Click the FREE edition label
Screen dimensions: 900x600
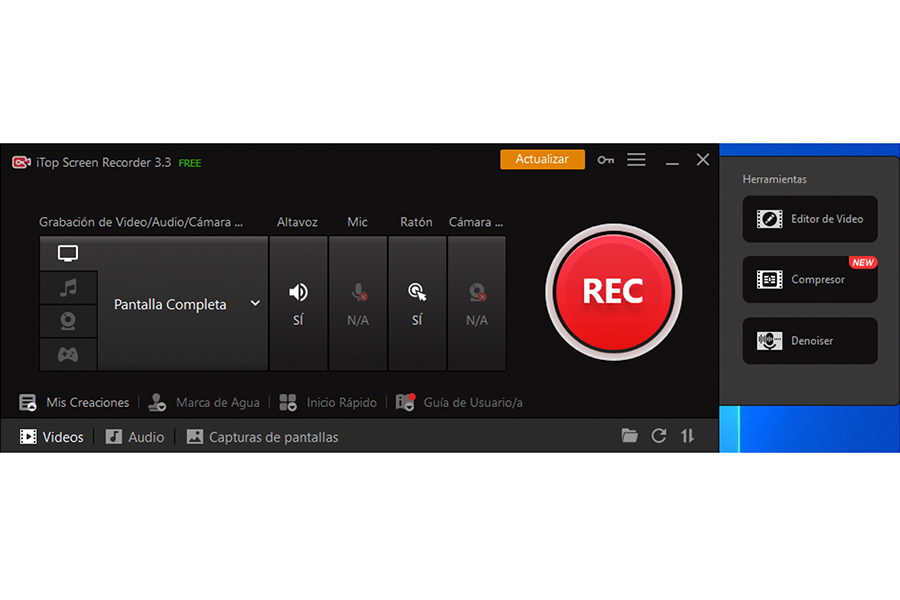click(x=189, y=163)
